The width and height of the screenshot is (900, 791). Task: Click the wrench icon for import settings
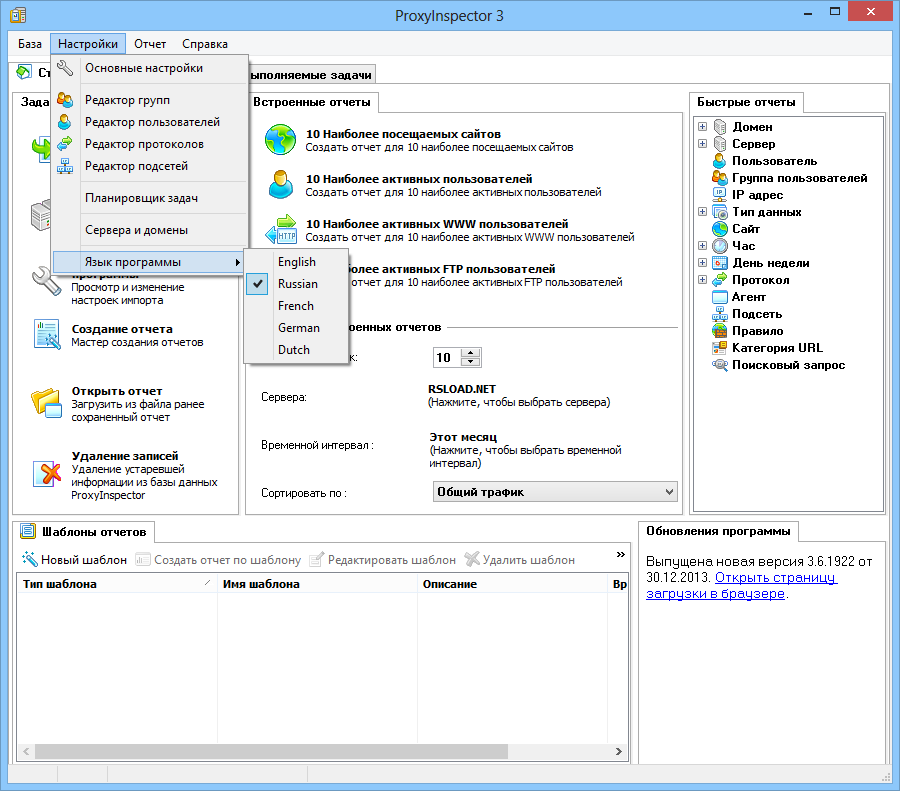coord(47,281)
